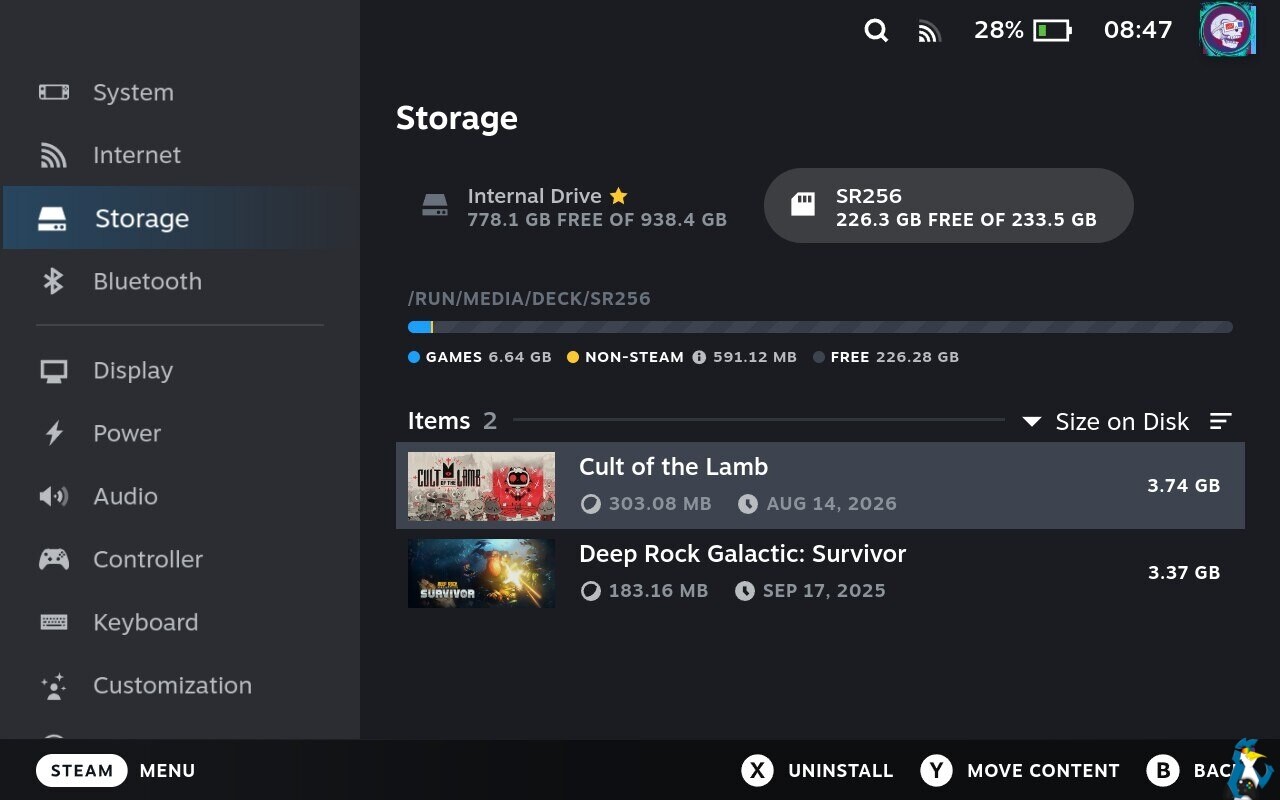Click the X Uninstall button
The image size is (1280, 800).
817,770
